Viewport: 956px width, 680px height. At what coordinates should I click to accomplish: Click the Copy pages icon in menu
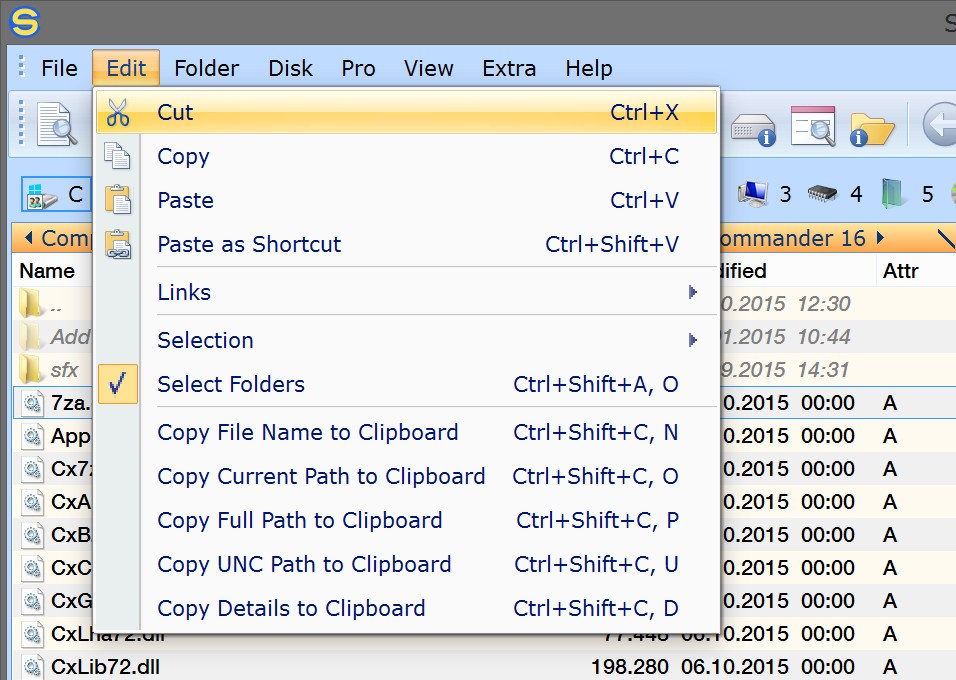click(x=118, y=157)
